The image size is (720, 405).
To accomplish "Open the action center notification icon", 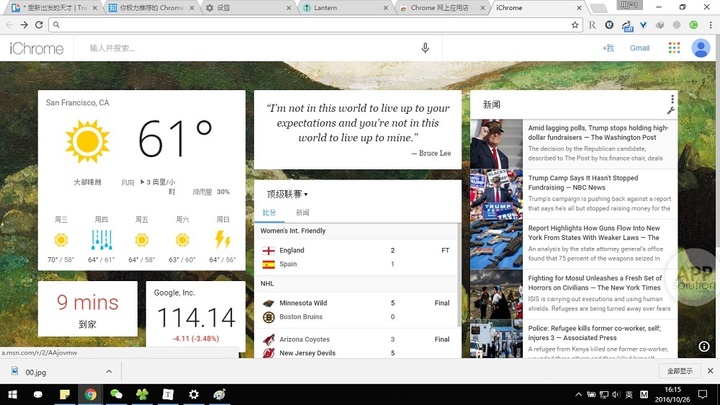I will [703, 394].
